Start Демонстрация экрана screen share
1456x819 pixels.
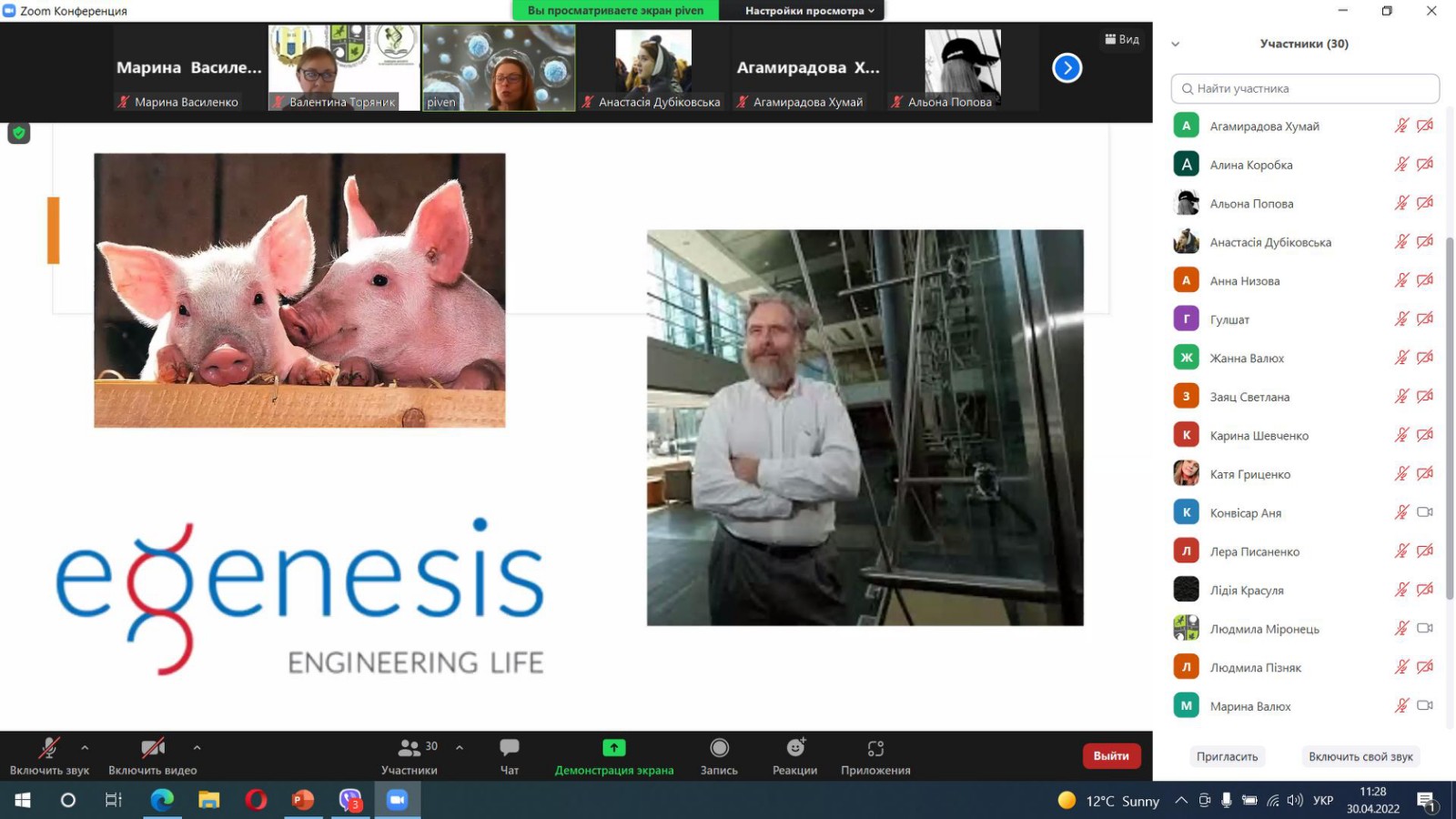click(614, 756)
